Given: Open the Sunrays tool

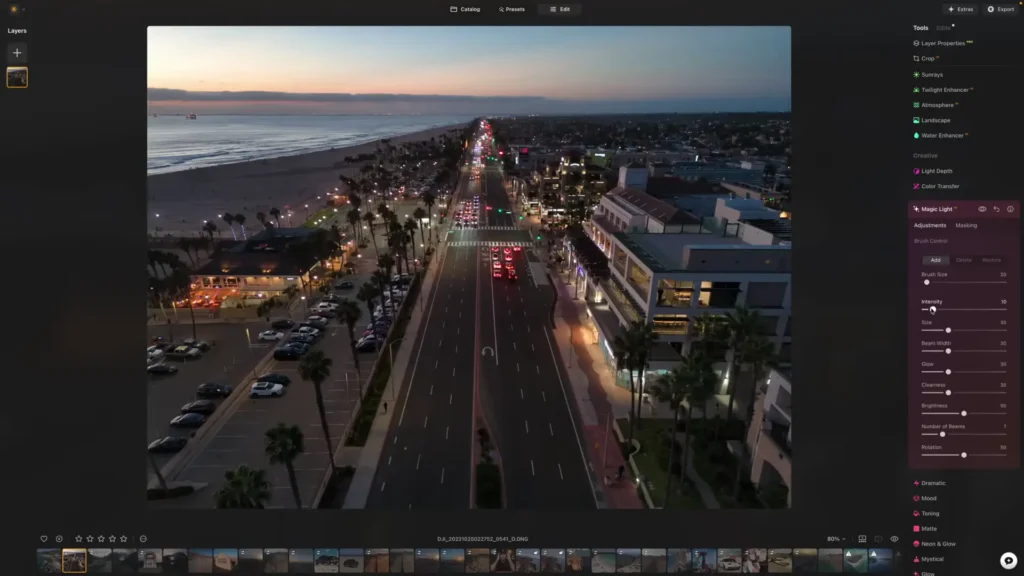Looking at the screenshot, I should pos(935,74).
